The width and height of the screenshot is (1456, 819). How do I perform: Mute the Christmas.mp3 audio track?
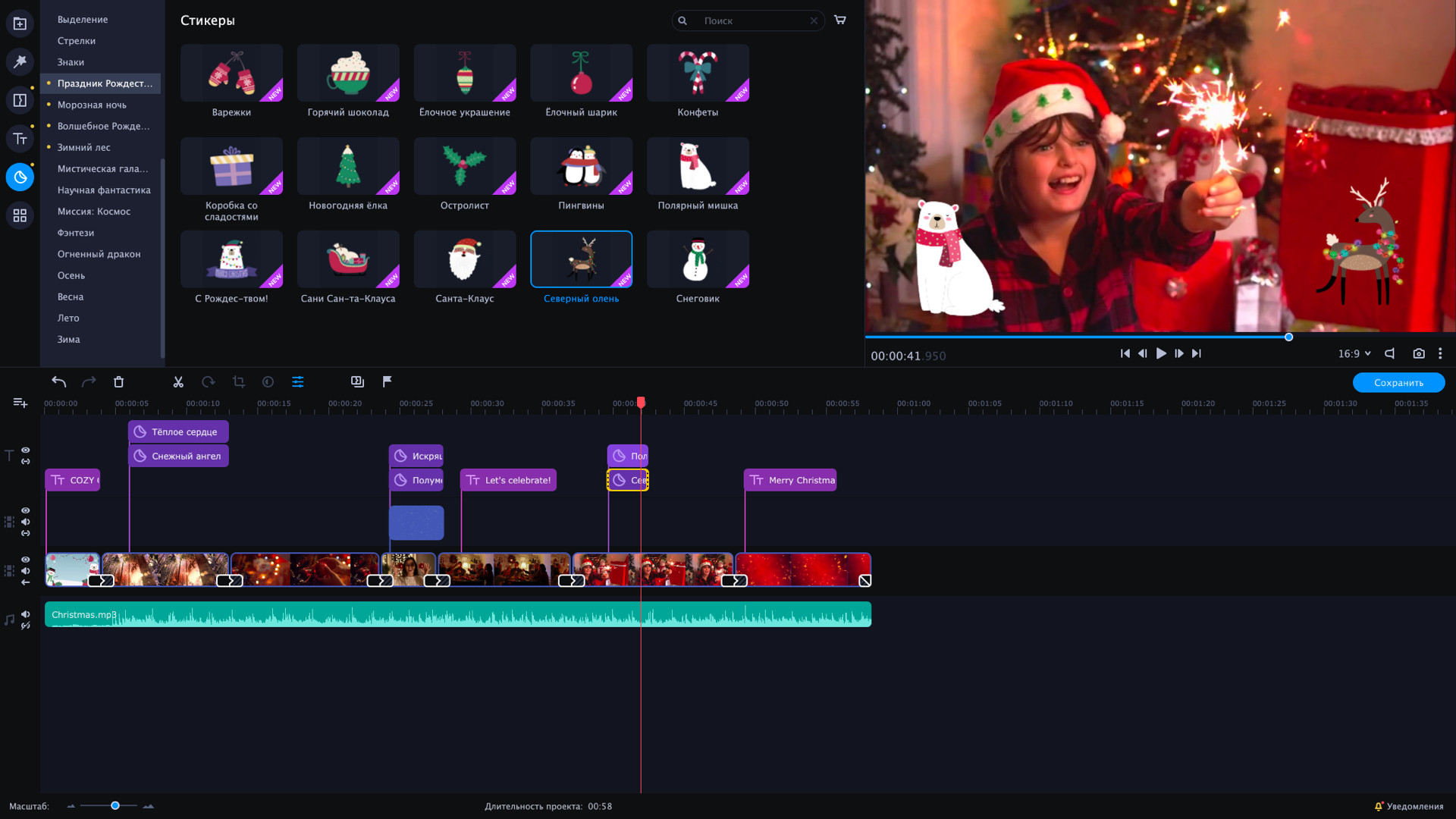pos(26,614)
